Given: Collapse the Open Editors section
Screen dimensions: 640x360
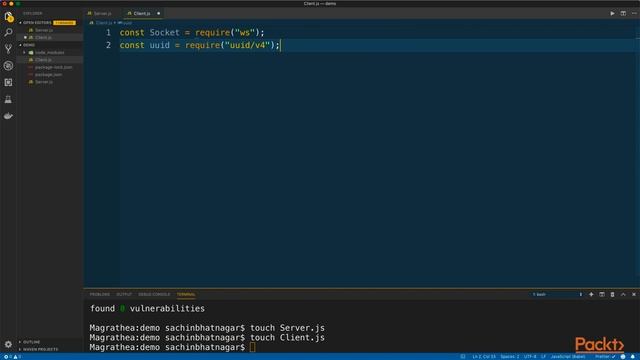Looking at the screenshot, I should coord(37,22).
